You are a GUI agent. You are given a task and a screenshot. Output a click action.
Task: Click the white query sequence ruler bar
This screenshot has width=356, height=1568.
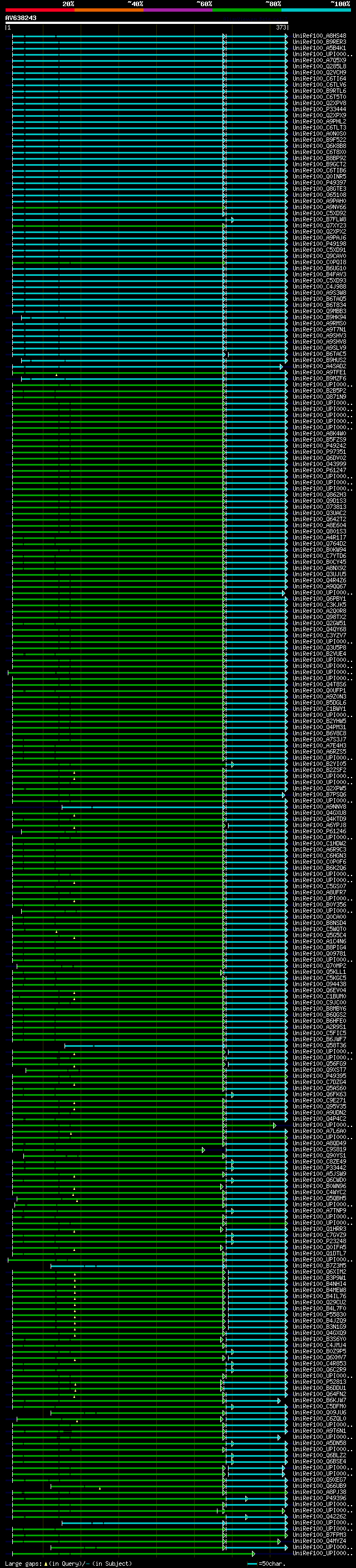pyautogui.click(x=147, y=22)
